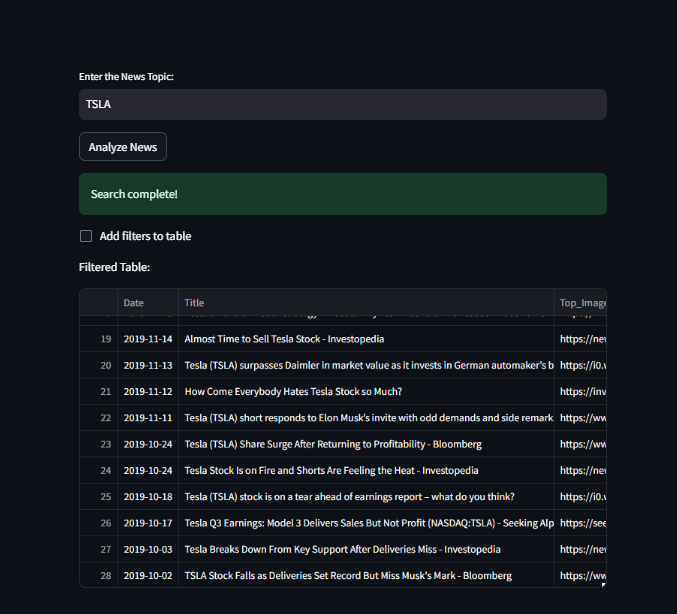Select title Tesla Breaks Down From Key Support
Screen dimensions: 677x614
tap(366, 550)
